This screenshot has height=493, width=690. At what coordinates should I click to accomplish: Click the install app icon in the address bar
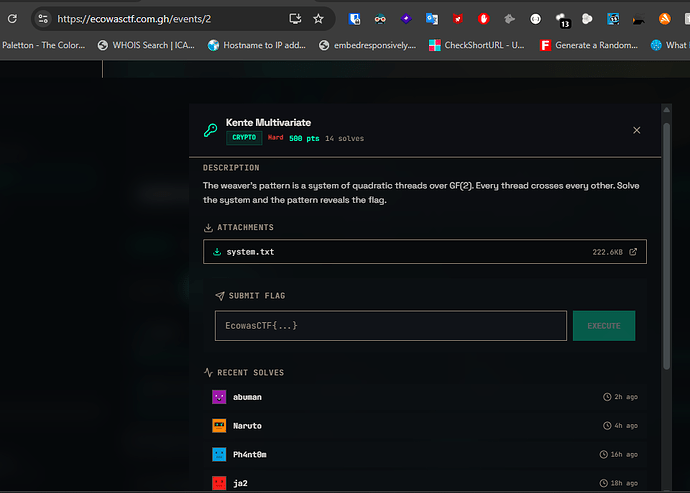coord(295,18)
